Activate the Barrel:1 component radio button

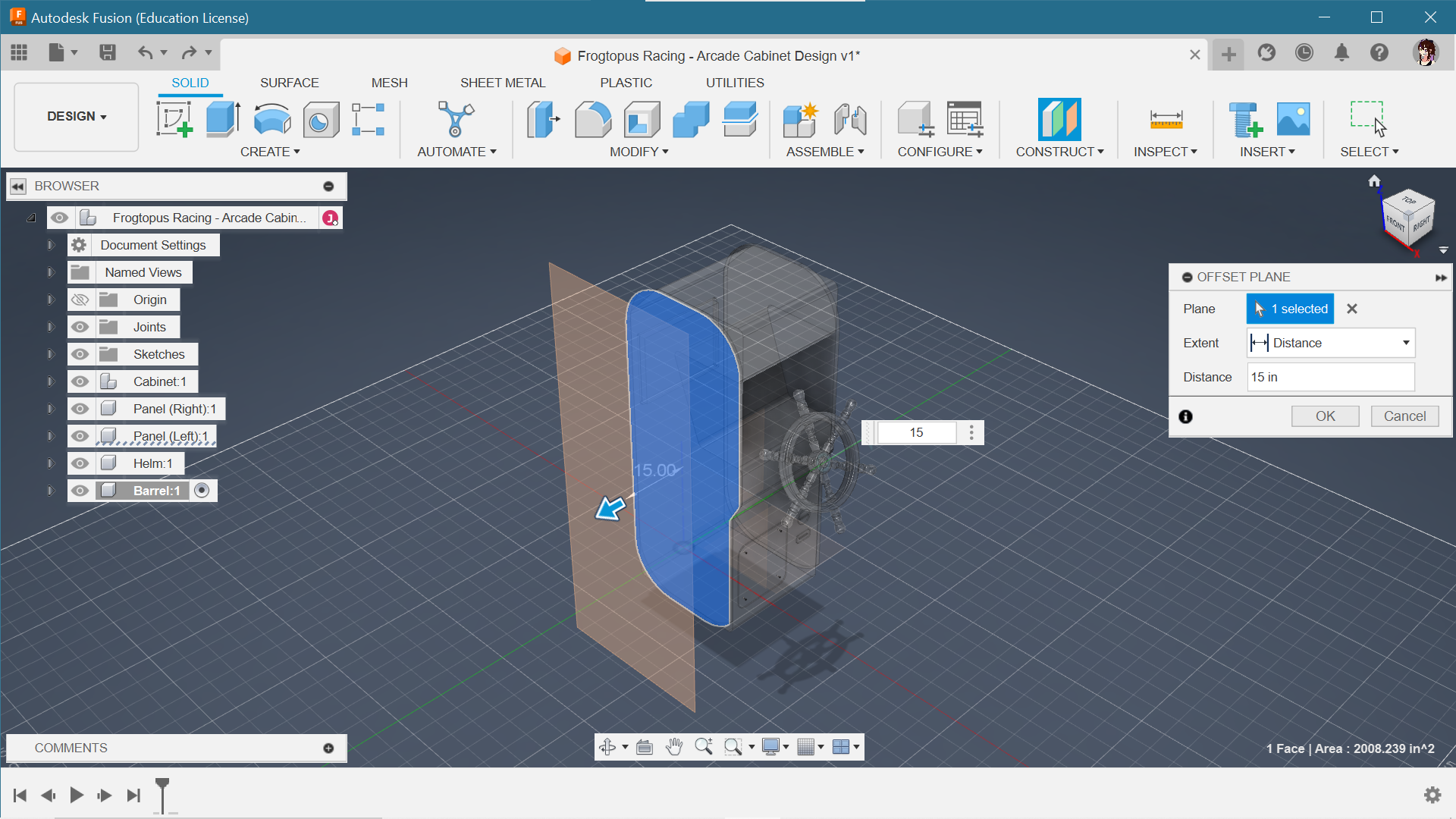(202, 491)
